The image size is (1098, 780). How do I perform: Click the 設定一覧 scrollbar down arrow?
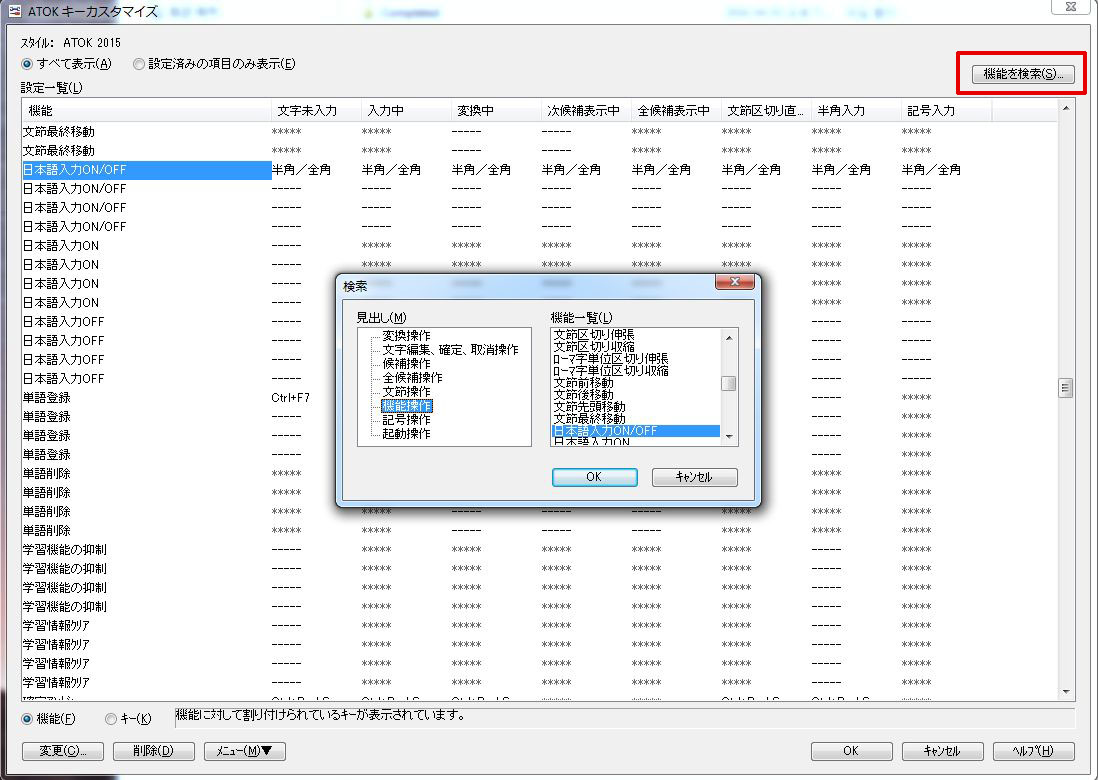1066,692
